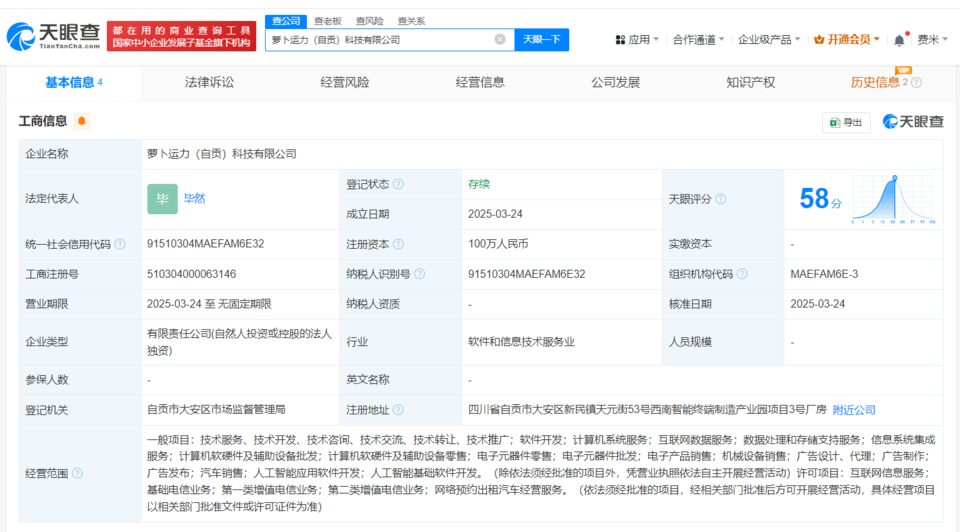Click the info icon beside 统一社会信用代码
The image size is (960, 532).
coord(120,244)
